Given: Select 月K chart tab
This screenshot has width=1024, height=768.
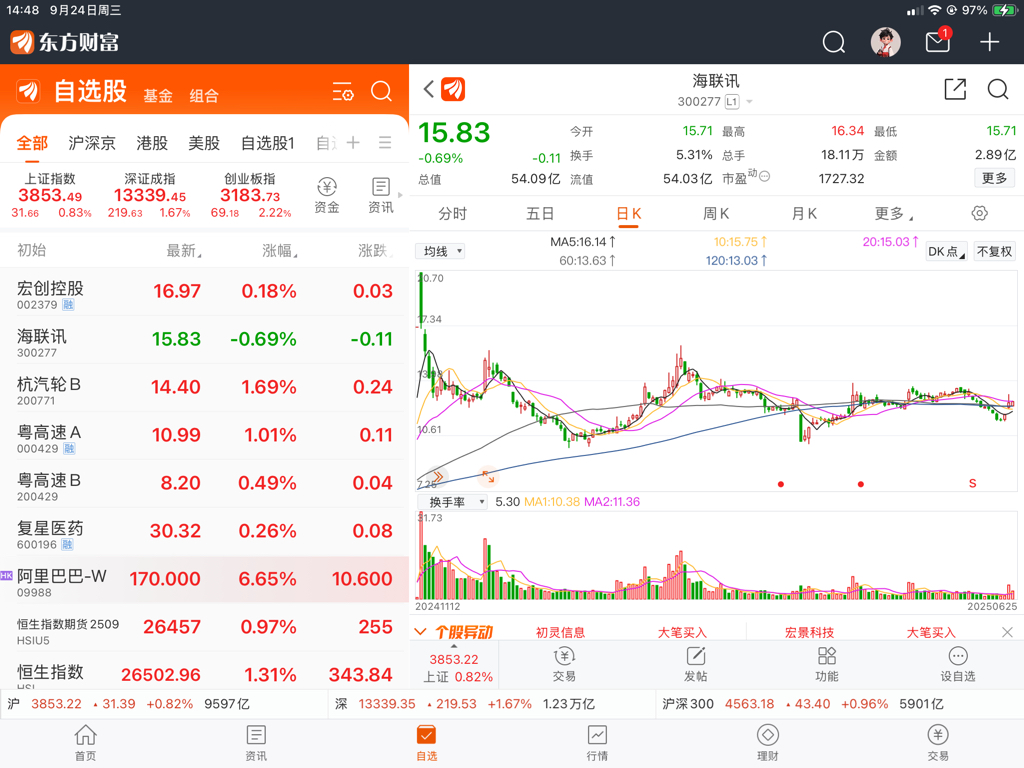Looking at the screenshot, I should pos(804,214).
